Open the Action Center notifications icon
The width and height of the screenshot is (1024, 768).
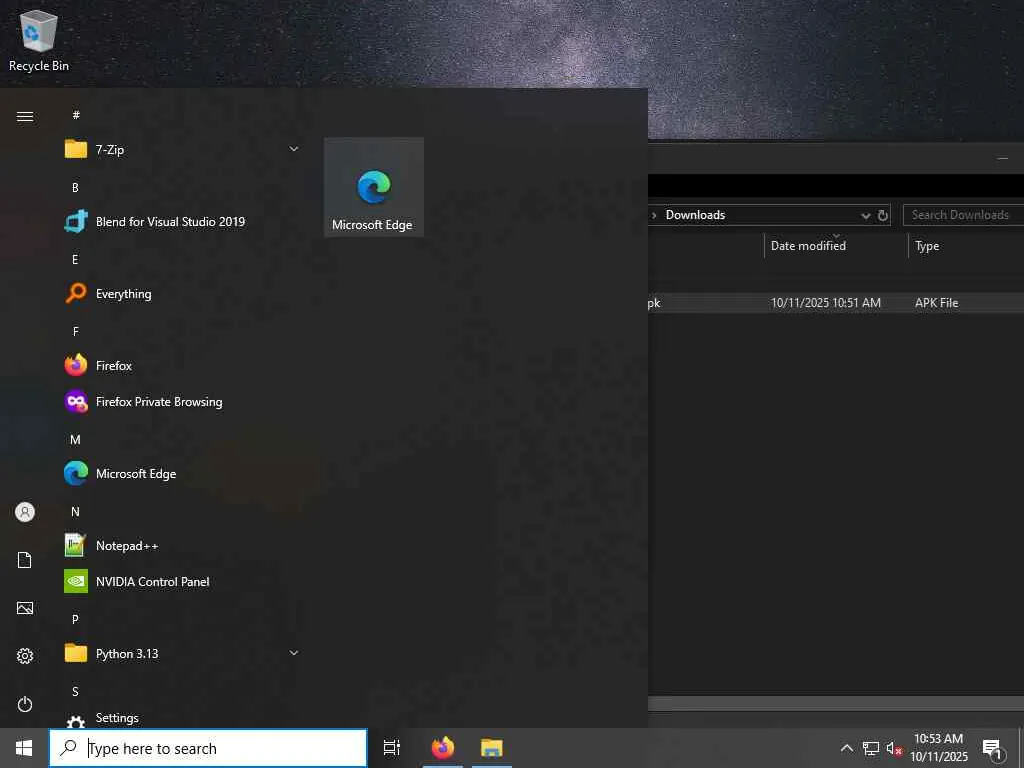tap(992, 749)
